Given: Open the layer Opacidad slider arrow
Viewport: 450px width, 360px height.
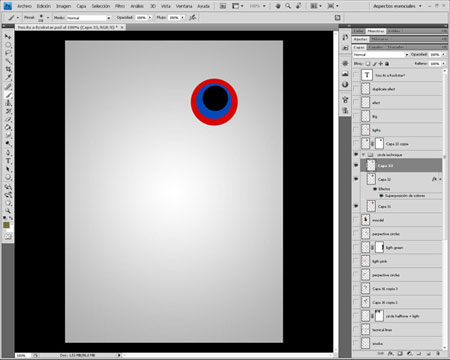Looking at the screenshot, I should [x=444, y=54].
